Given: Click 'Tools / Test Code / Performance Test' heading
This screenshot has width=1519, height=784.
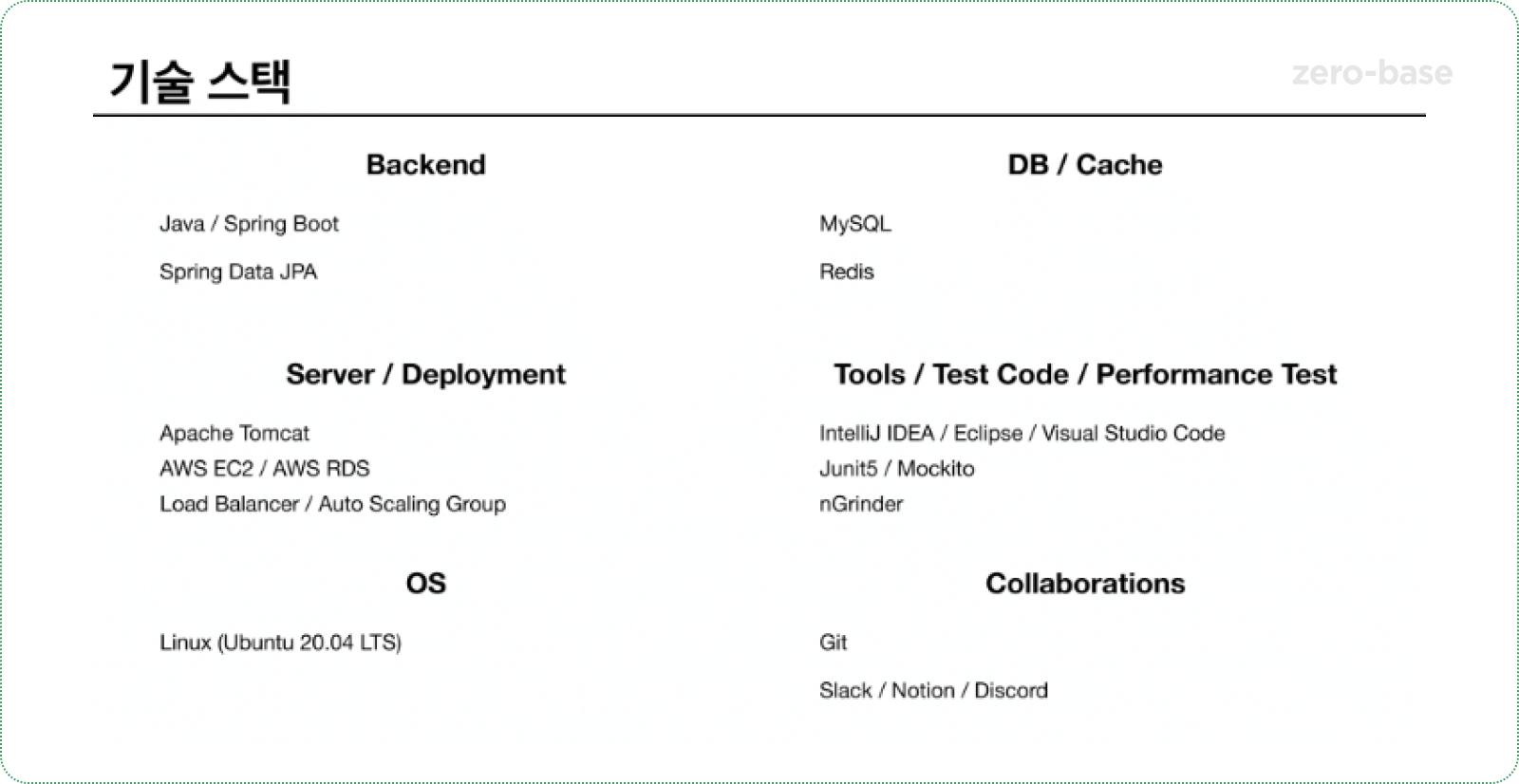Looking at the screenshot, I should tap(1084, 374).
